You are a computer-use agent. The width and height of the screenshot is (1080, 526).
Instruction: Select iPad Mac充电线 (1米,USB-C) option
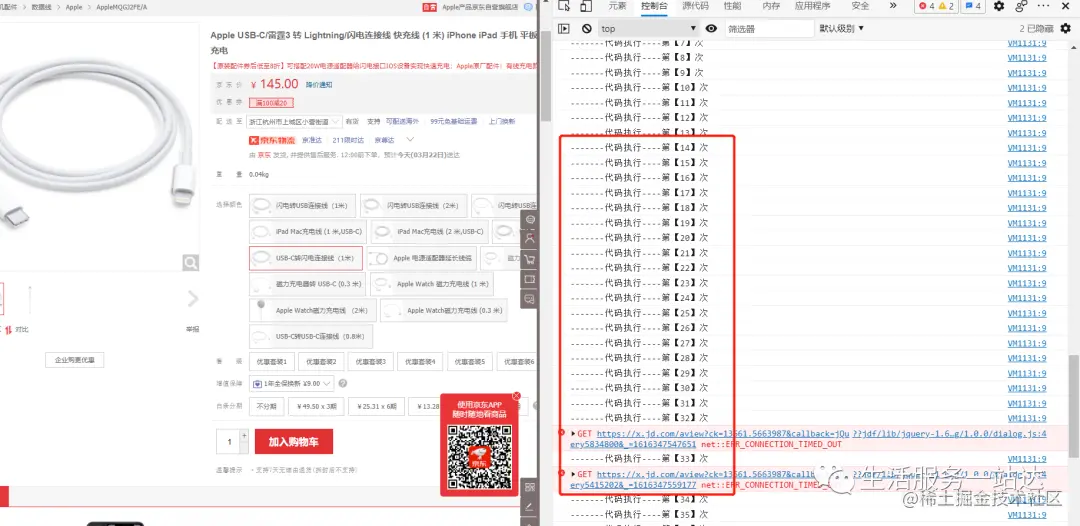306,232
